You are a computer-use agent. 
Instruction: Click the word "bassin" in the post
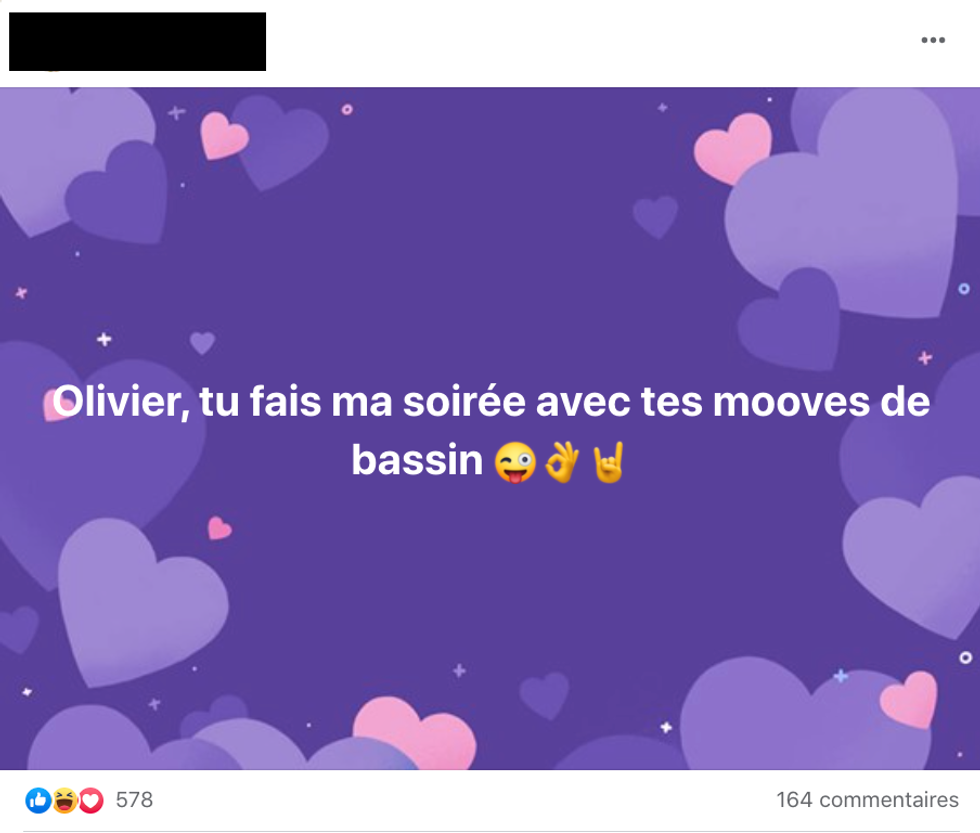point(417,461)
